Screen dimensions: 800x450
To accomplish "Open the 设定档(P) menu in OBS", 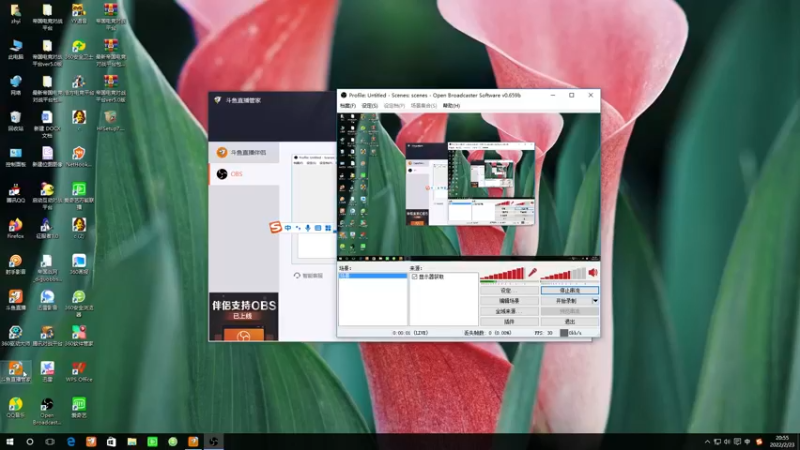I will (x=394, y=106).
